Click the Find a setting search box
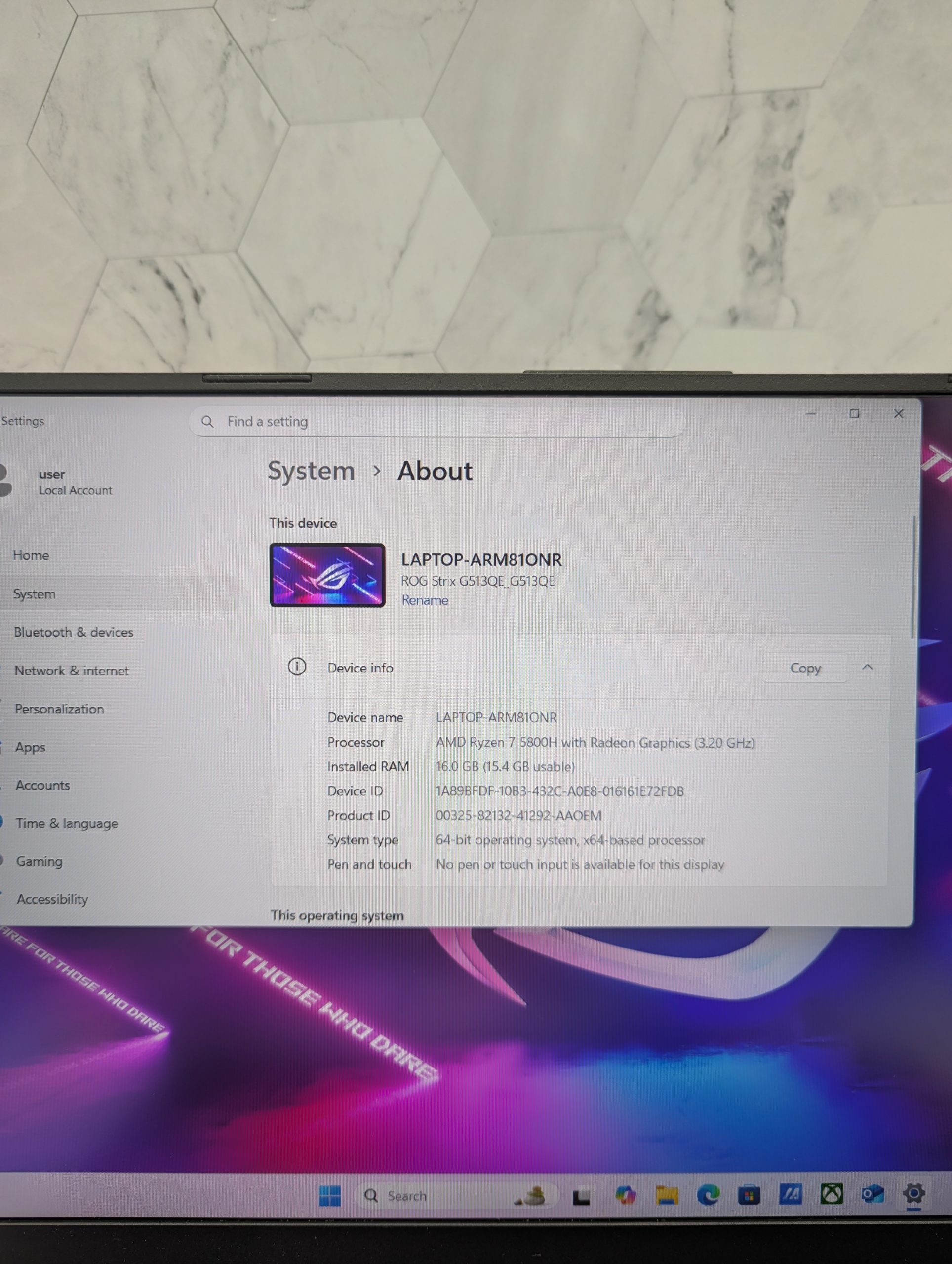 pyautogui.click(x=437, y=422)
